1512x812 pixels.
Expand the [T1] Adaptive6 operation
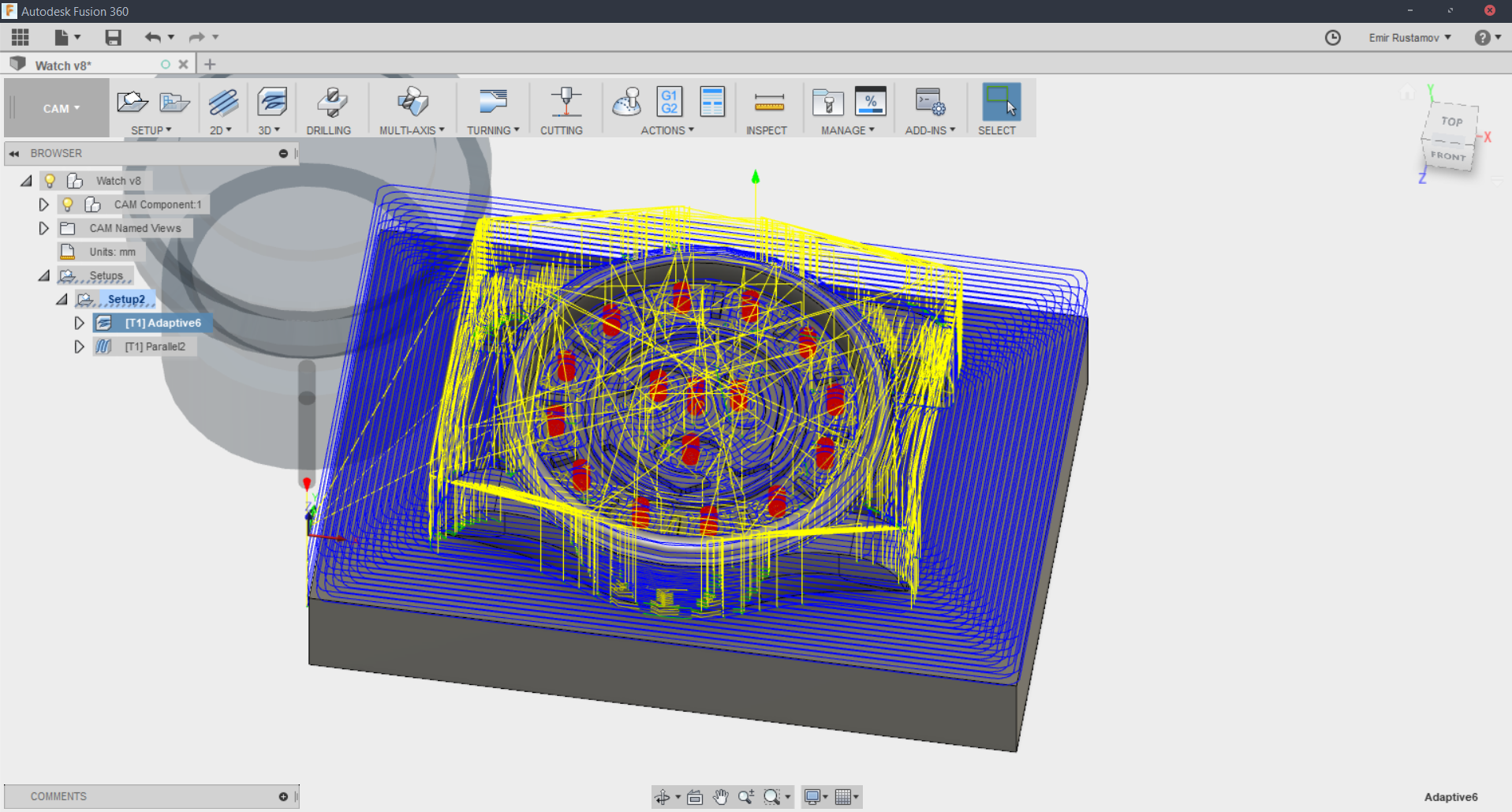pyautogui.click(x=79, y=323)
